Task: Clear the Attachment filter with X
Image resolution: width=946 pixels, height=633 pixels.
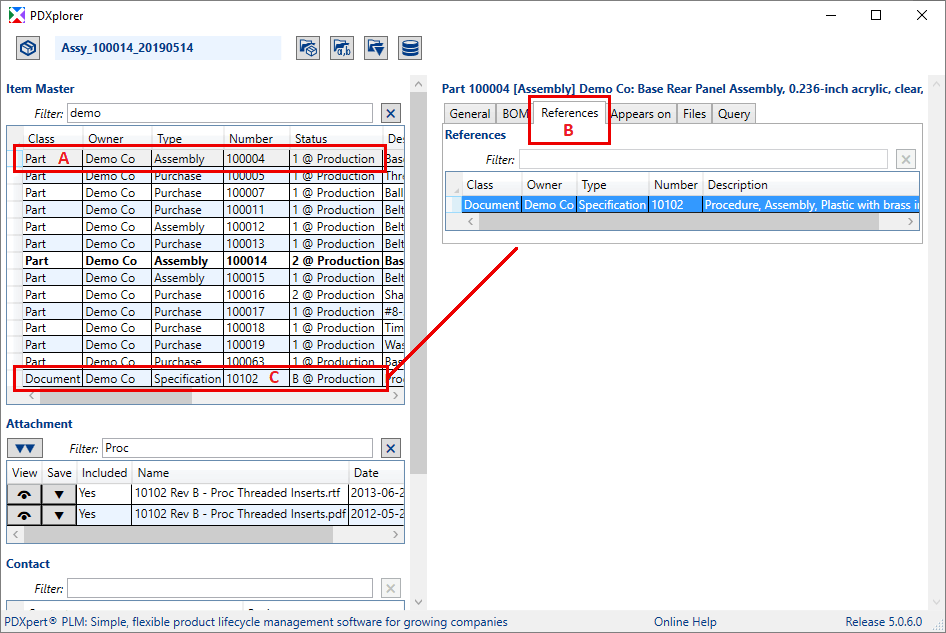Action: click(391, 448)
